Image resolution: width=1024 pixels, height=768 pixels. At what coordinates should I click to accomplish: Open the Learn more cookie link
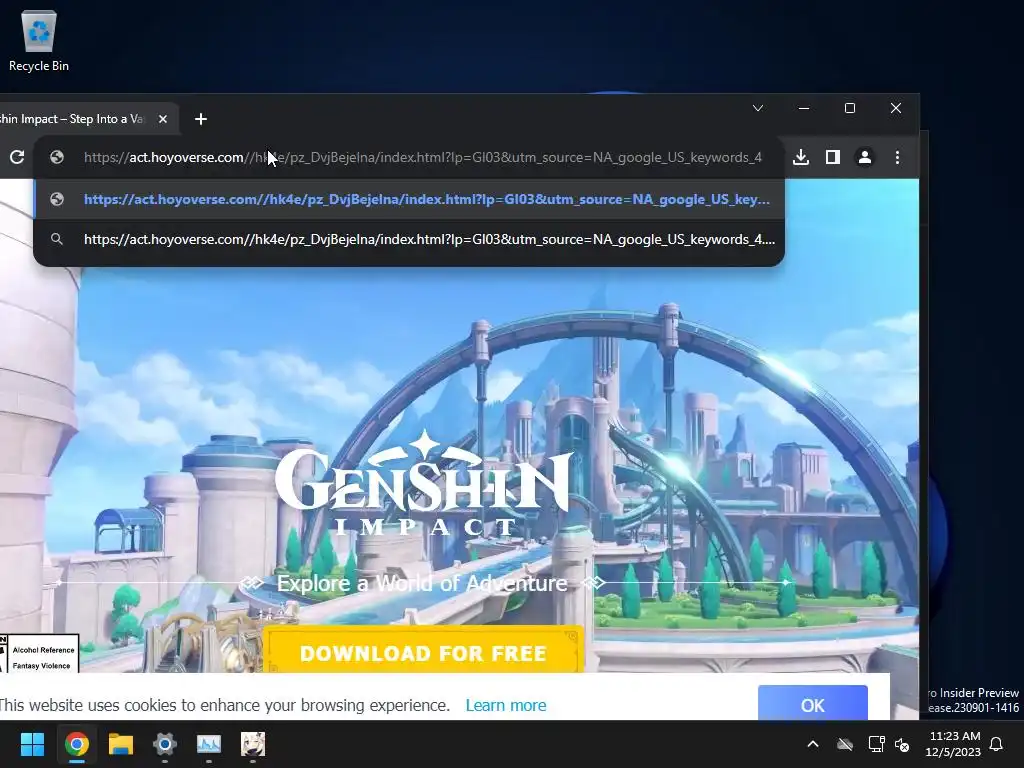point(505,705)
